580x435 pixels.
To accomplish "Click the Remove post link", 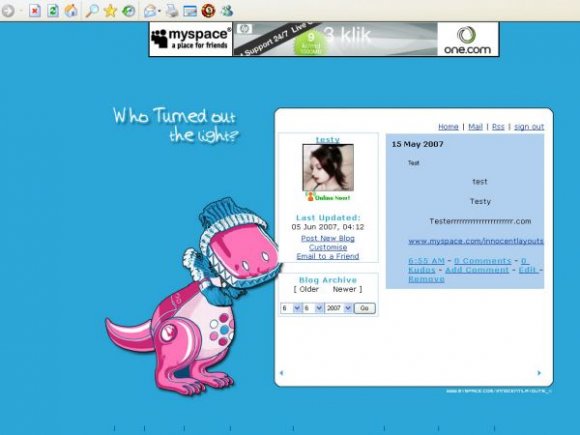I will click(x=426, y=279).
